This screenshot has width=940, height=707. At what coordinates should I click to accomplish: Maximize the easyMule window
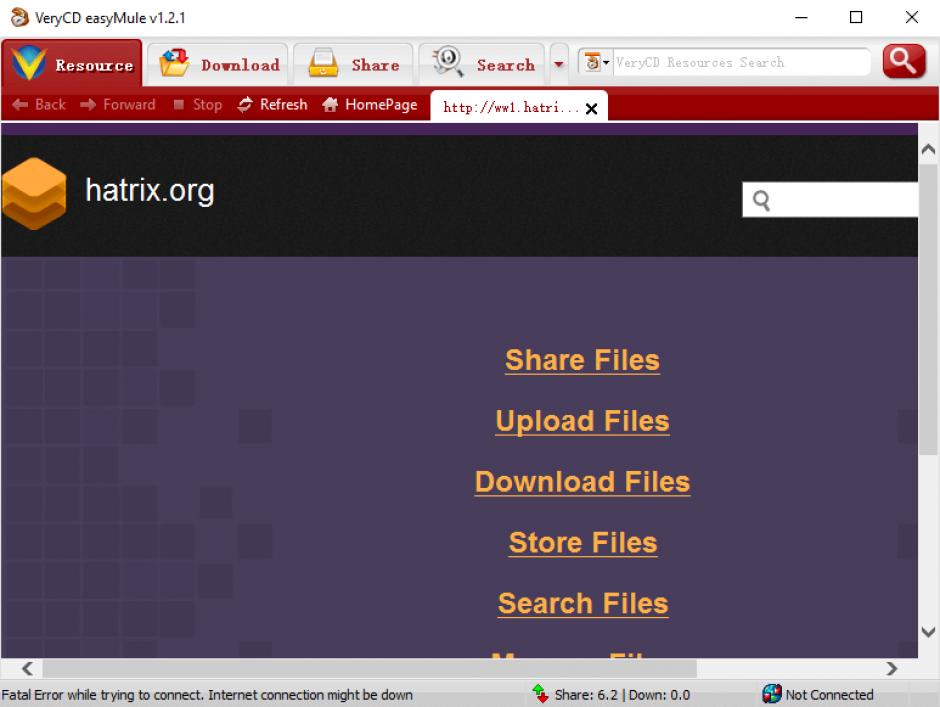point(856,17)
